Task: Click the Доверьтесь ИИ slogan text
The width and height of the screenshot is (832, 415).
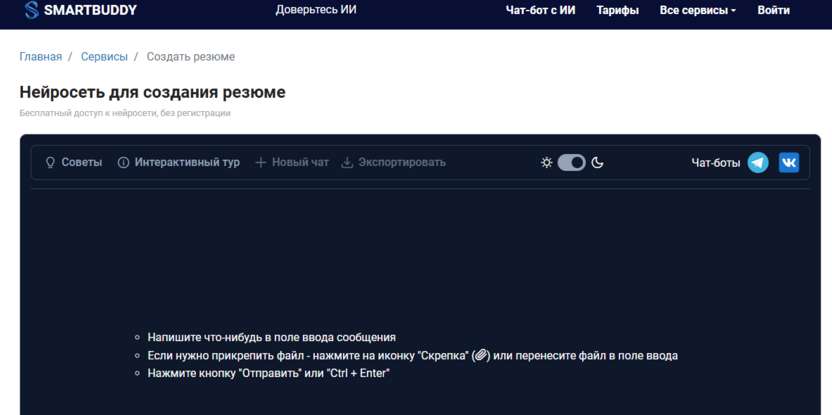Action: pyautogui.click(x=316, y=10)
